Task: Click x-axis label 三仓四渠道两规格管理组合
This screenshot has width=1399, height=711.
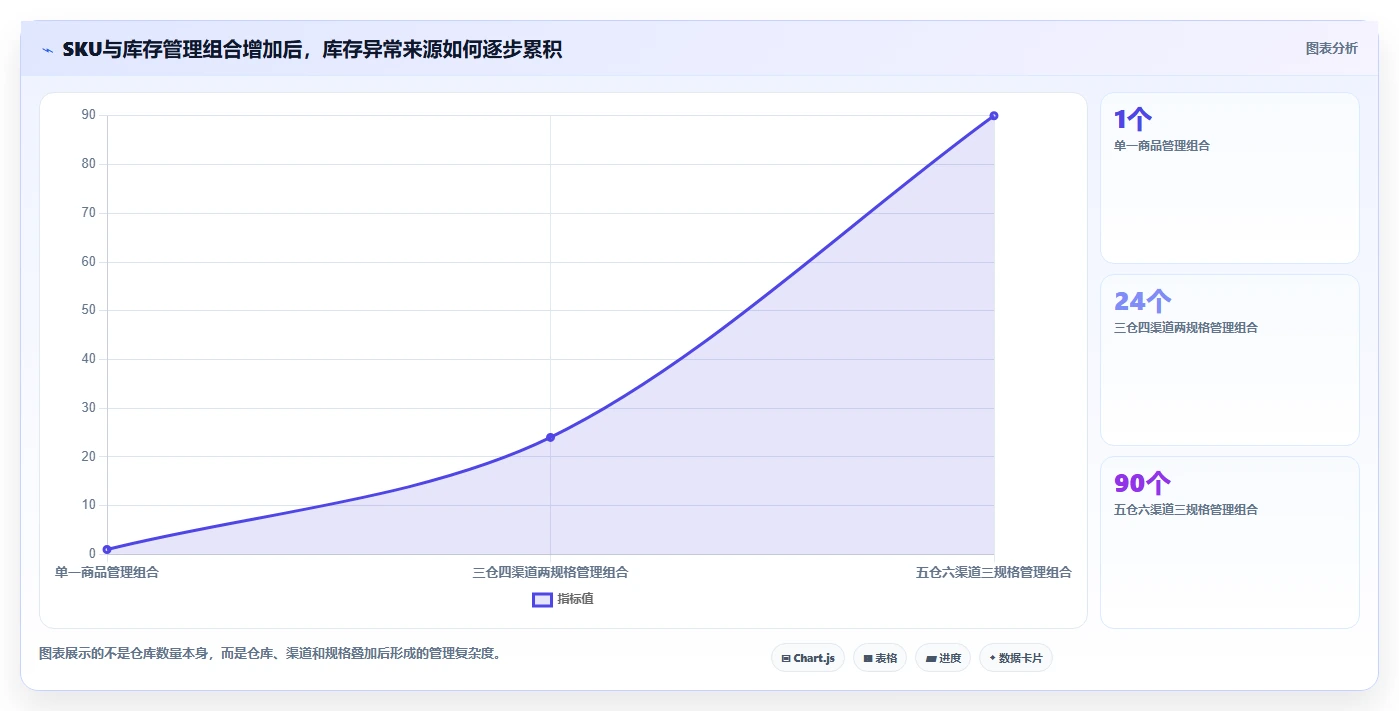Action: click(550, 573)
